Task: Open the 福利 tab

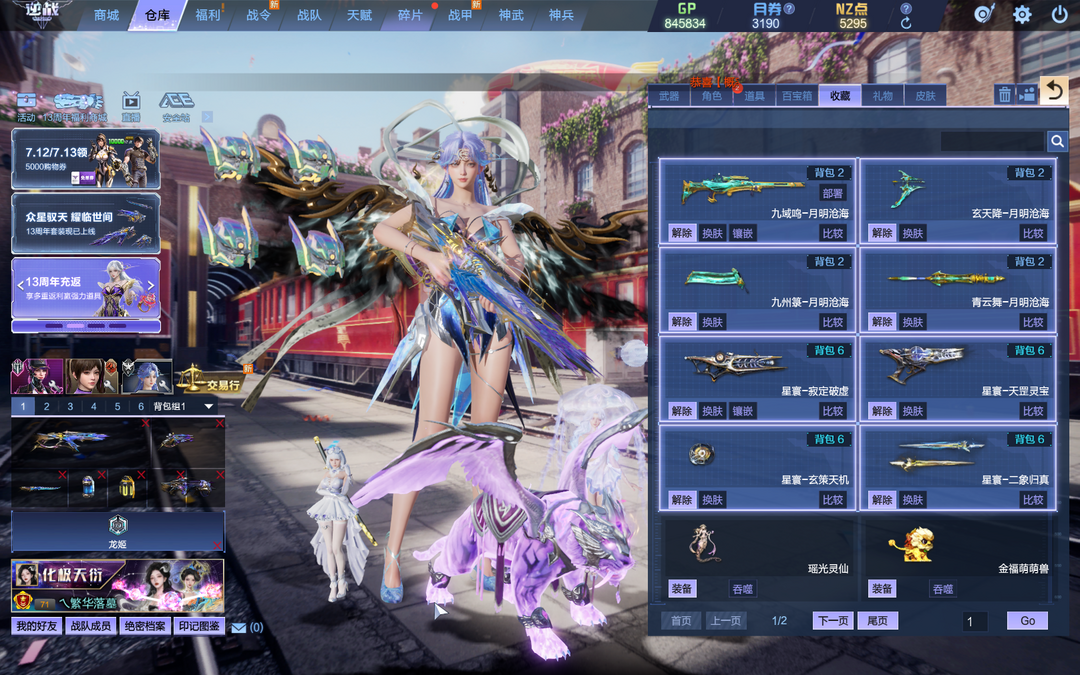Action: point(207,15)
